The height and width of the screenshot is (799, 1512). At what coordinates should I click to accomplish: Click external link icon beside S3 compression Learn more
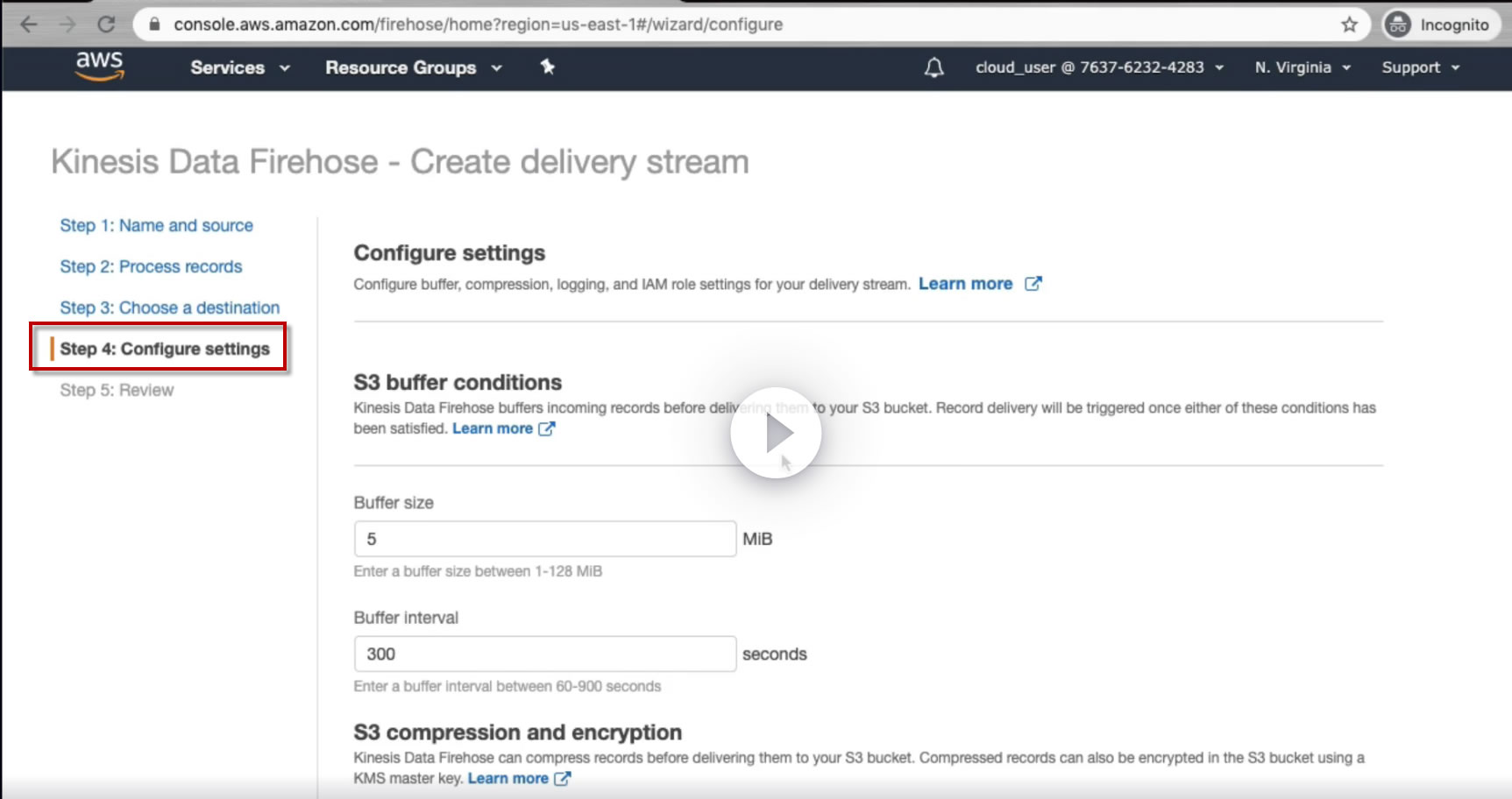click(563, 778)
